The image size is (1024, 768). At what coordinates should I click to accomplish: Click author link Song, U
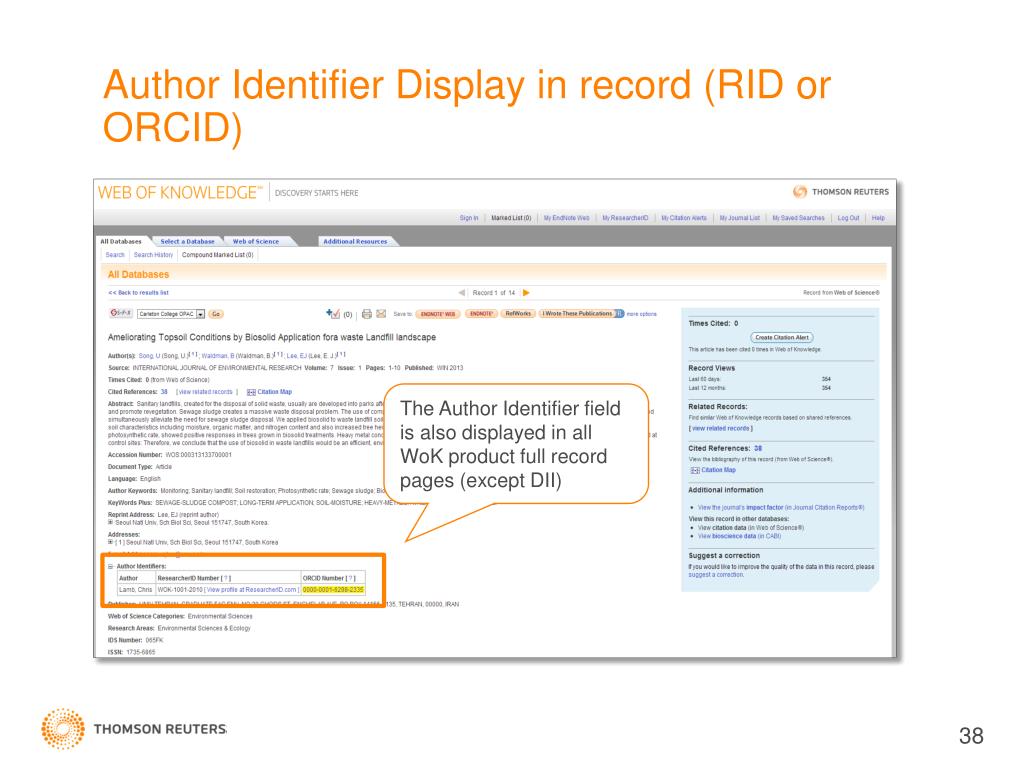point(149,356)
